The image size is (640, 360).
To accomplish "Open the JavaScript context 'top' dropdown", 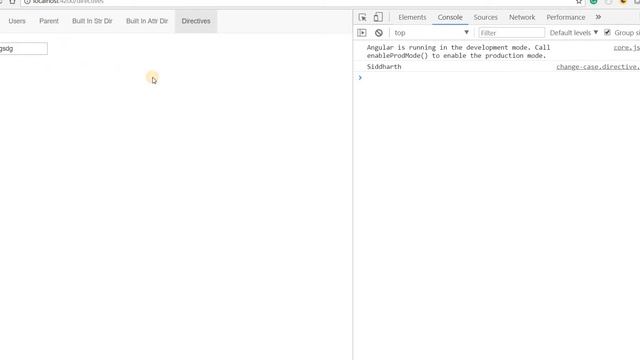I will tap(431, 33).
